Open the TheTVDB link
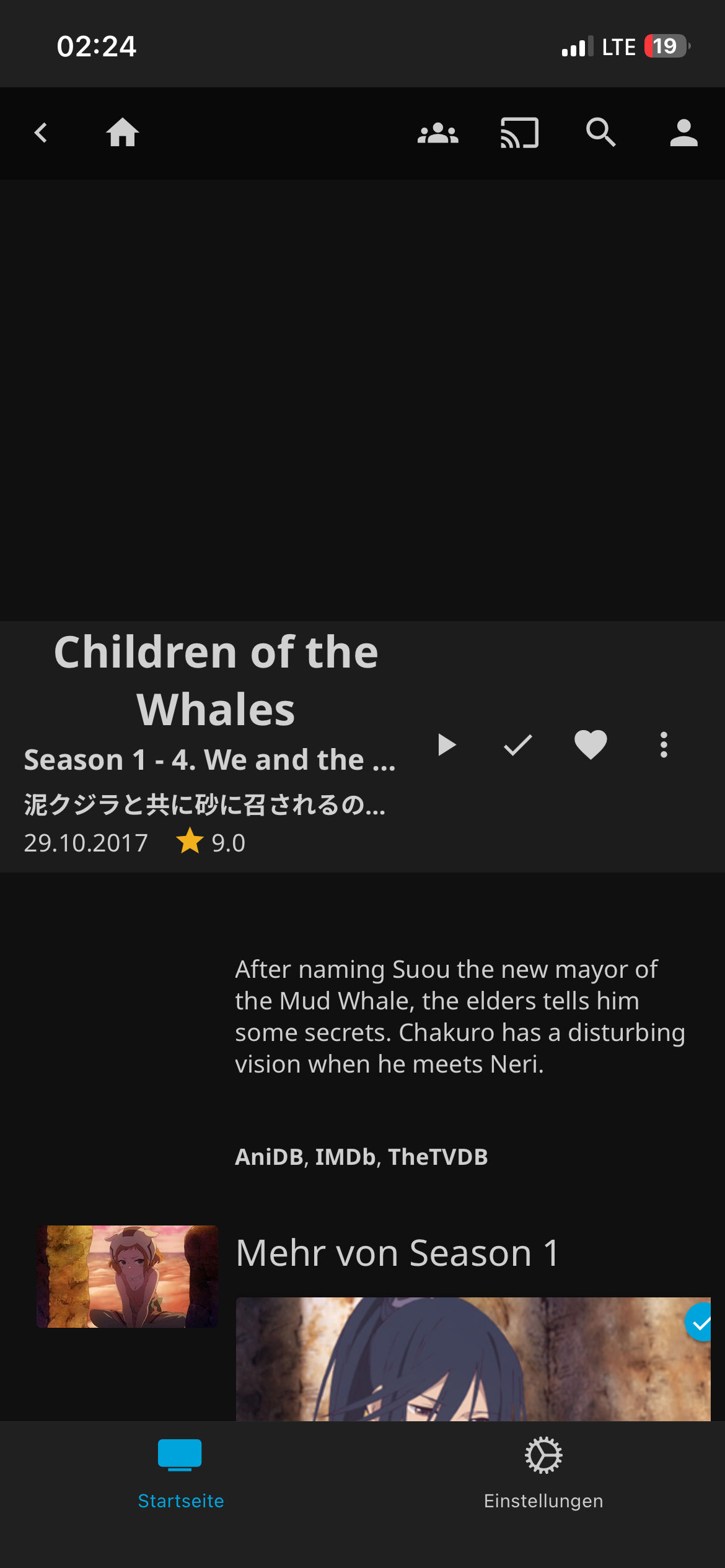Image resolution: width=725 pixels, height=1568 pixels. coord(438,1157)
